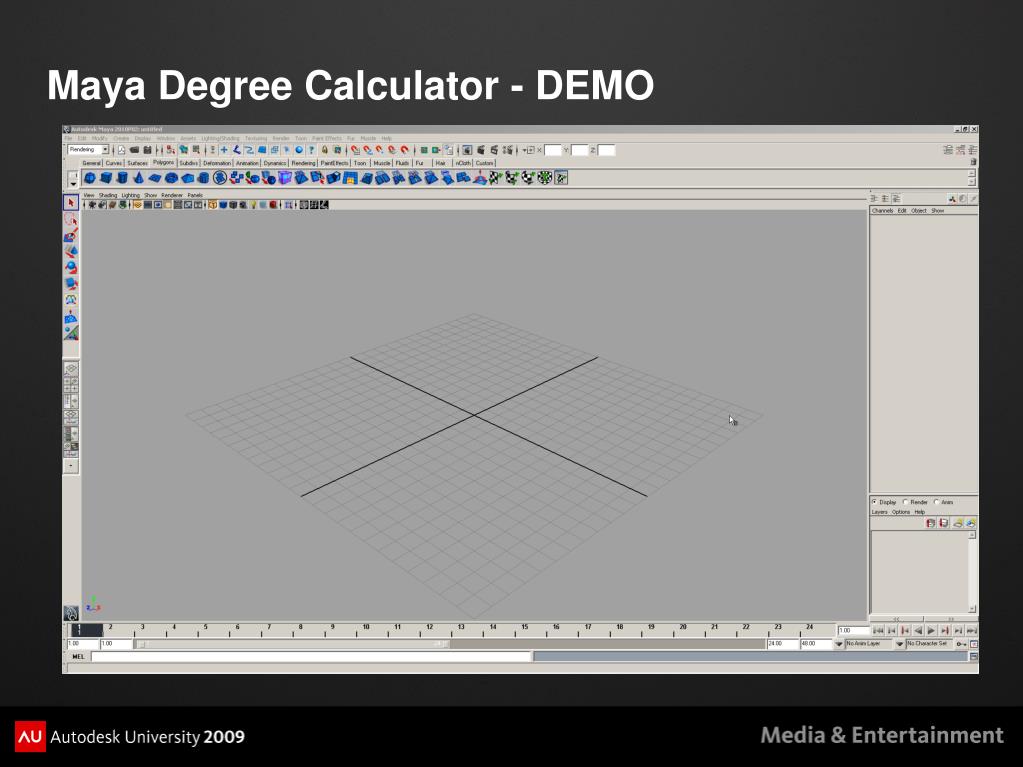Click the MEL command line input
1023x767 pixels.
point(311,657)
